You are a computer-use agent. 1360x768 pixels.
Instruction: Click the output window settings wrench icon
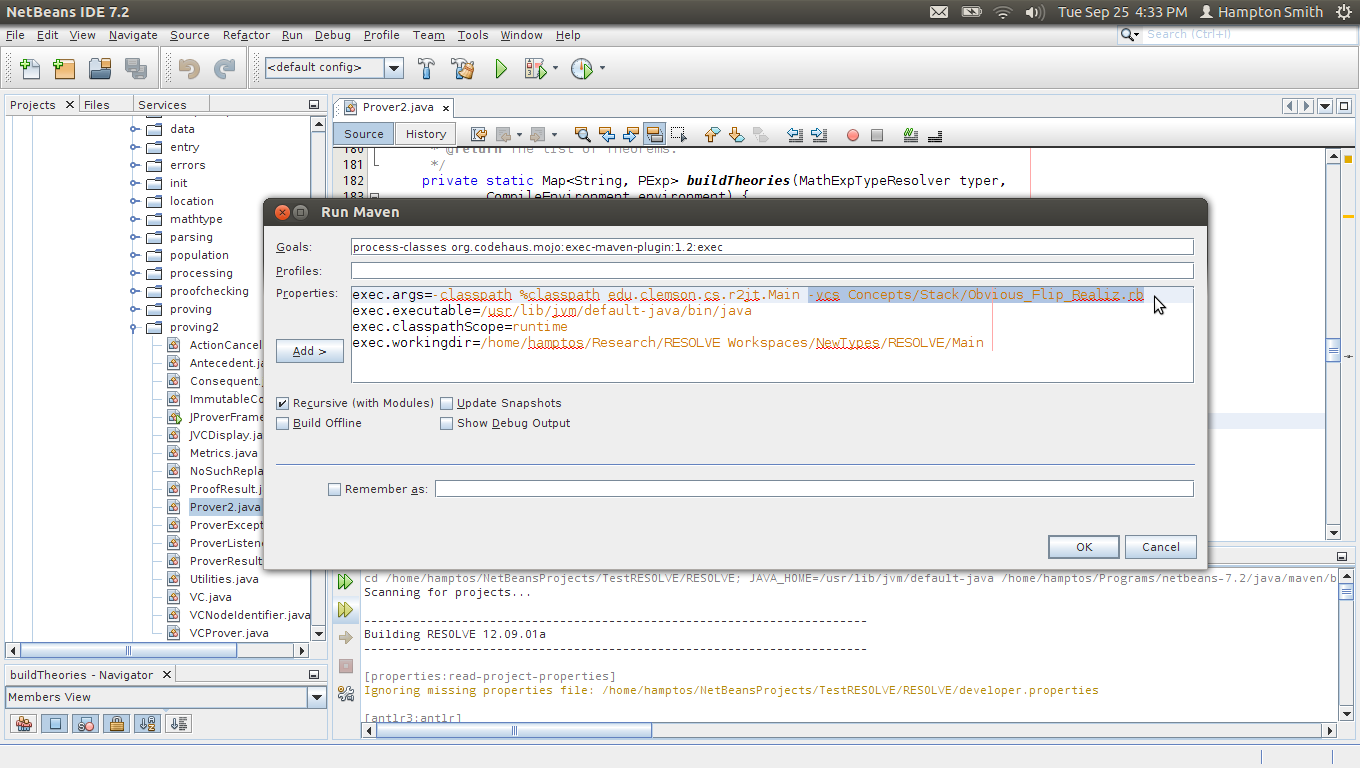[346, 693]
